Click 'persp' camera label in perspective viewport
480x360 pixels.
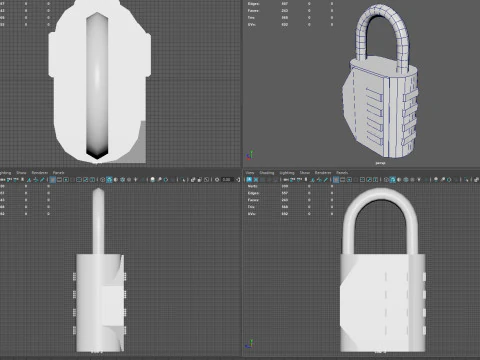[x=380, y=163]
